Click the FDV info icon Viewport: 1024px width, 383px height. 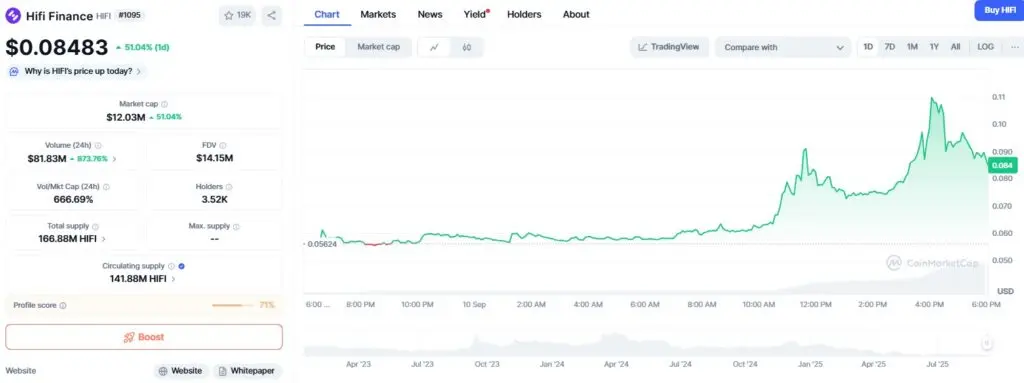pos(223,145)
